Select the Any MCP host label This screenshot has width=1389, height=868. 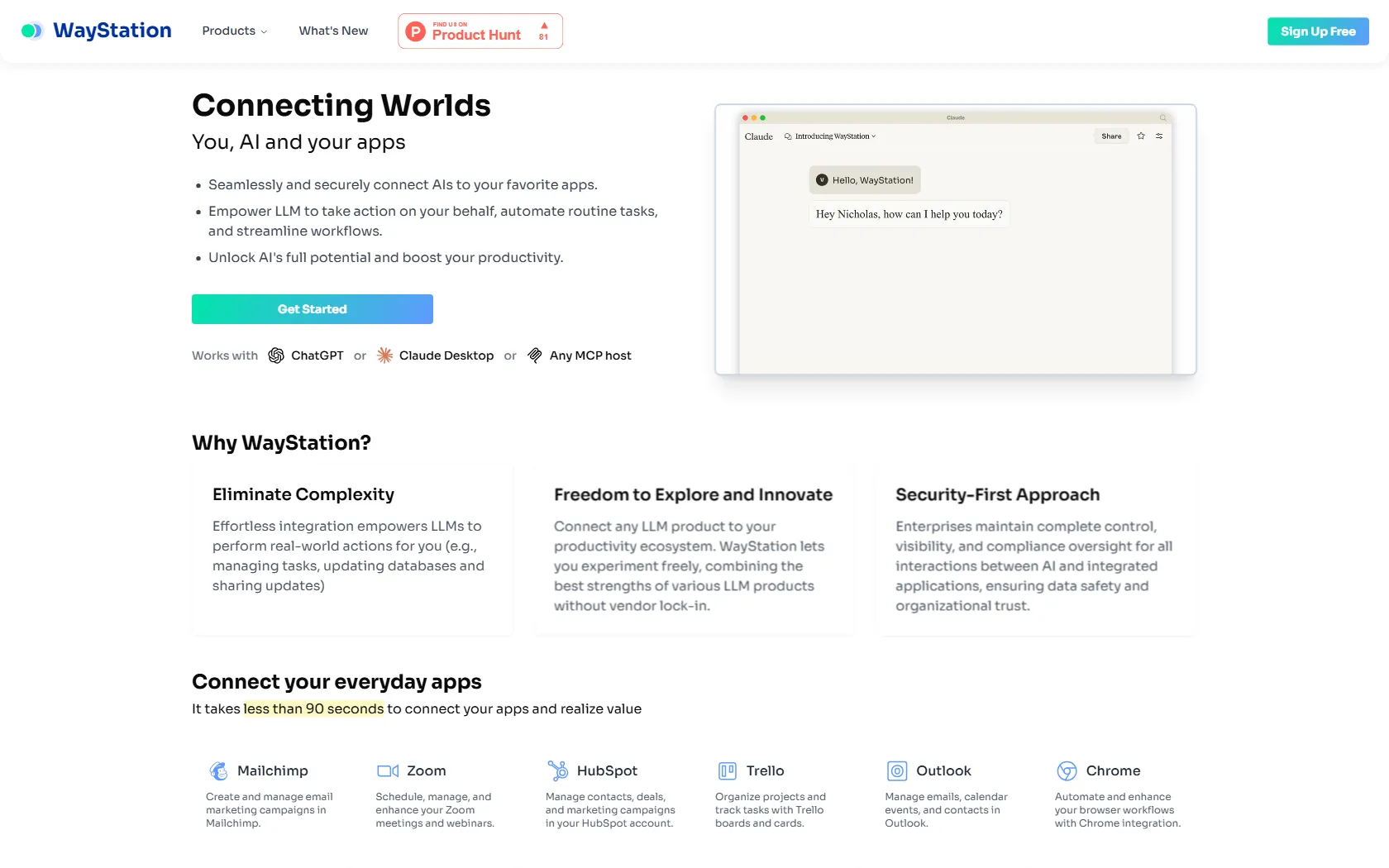point(590,355)
